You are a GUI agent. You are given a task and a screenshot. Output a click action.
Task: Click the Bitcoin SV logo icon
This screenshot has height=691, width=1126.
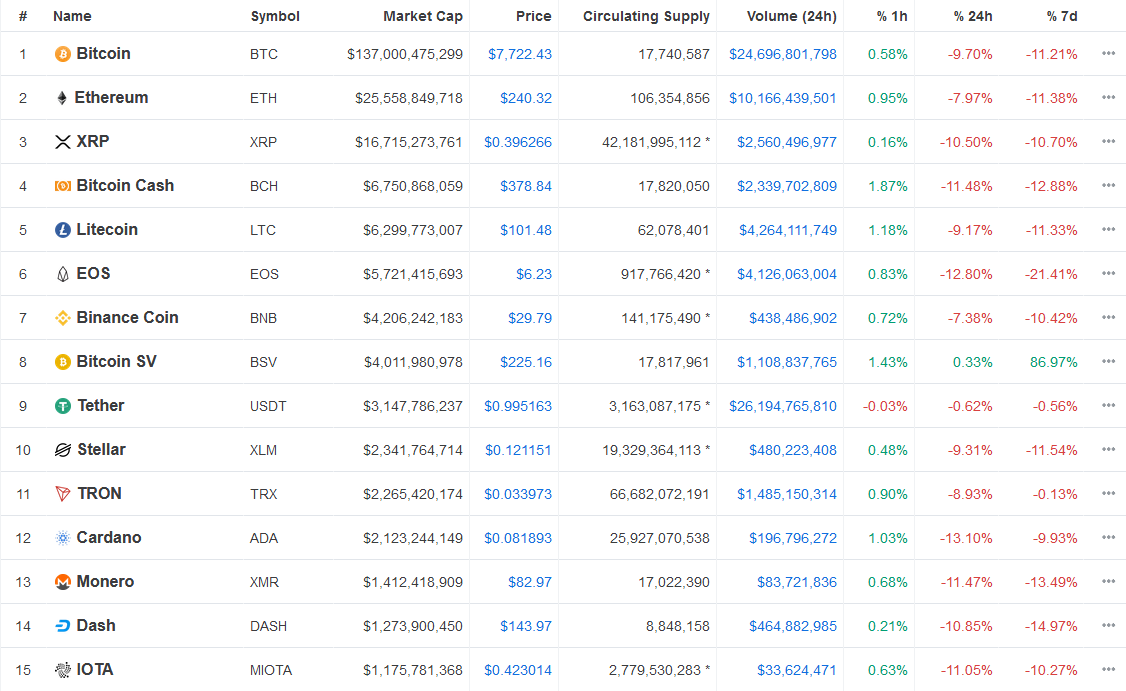click(x=62, y=362)
